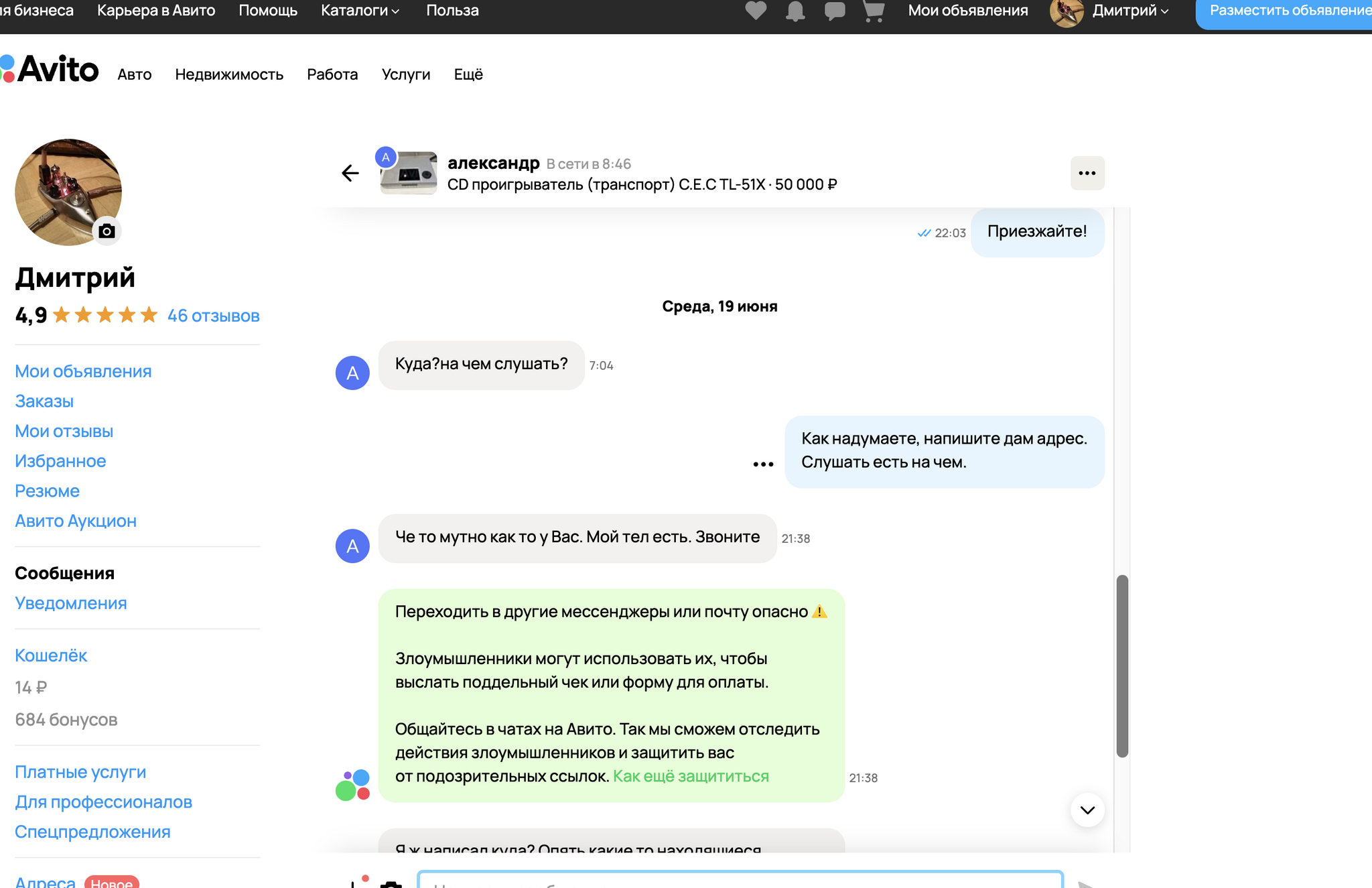Viewport: 1372px width, 888px height.
Task: Open Авито Аукцион in sidebar
Action: tap(76, 521)
